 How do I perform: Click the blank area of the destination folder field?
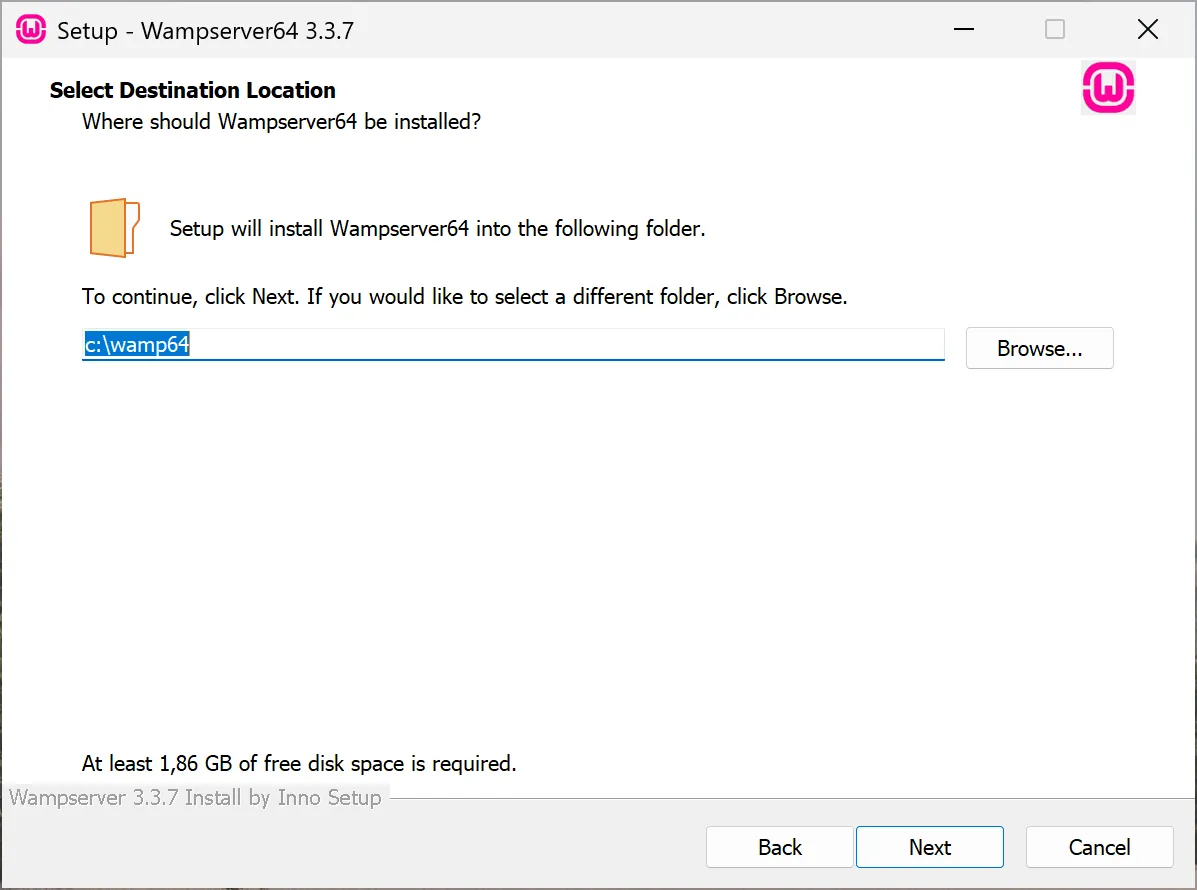[x=560, y=346]
